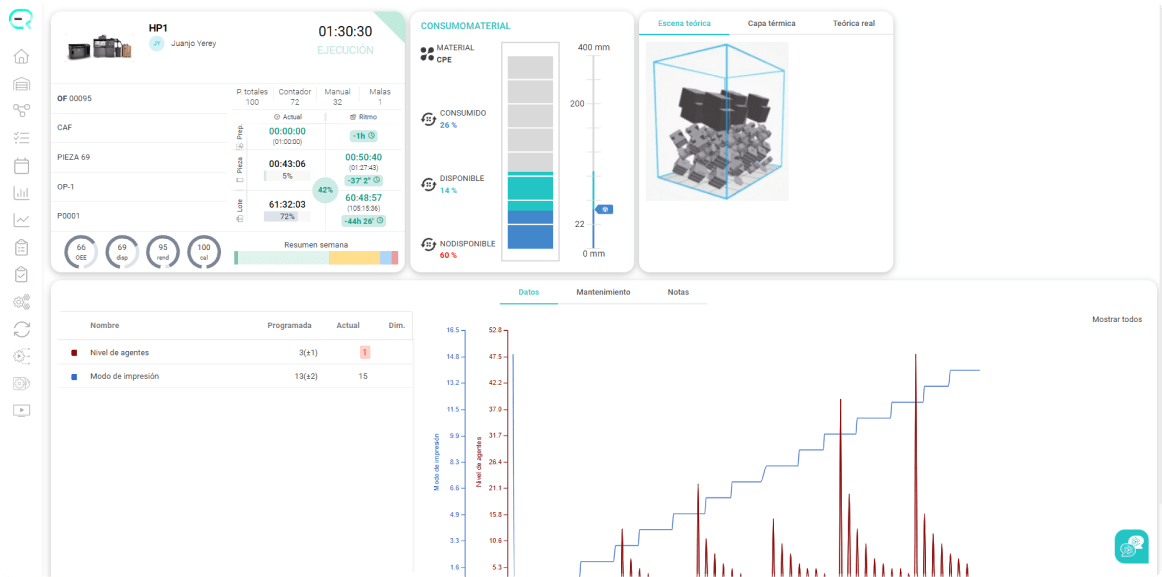Open the Home icon in sidebar
Image resolution: width=1162 pixels, height=577 pixels.
coord(21,57)
